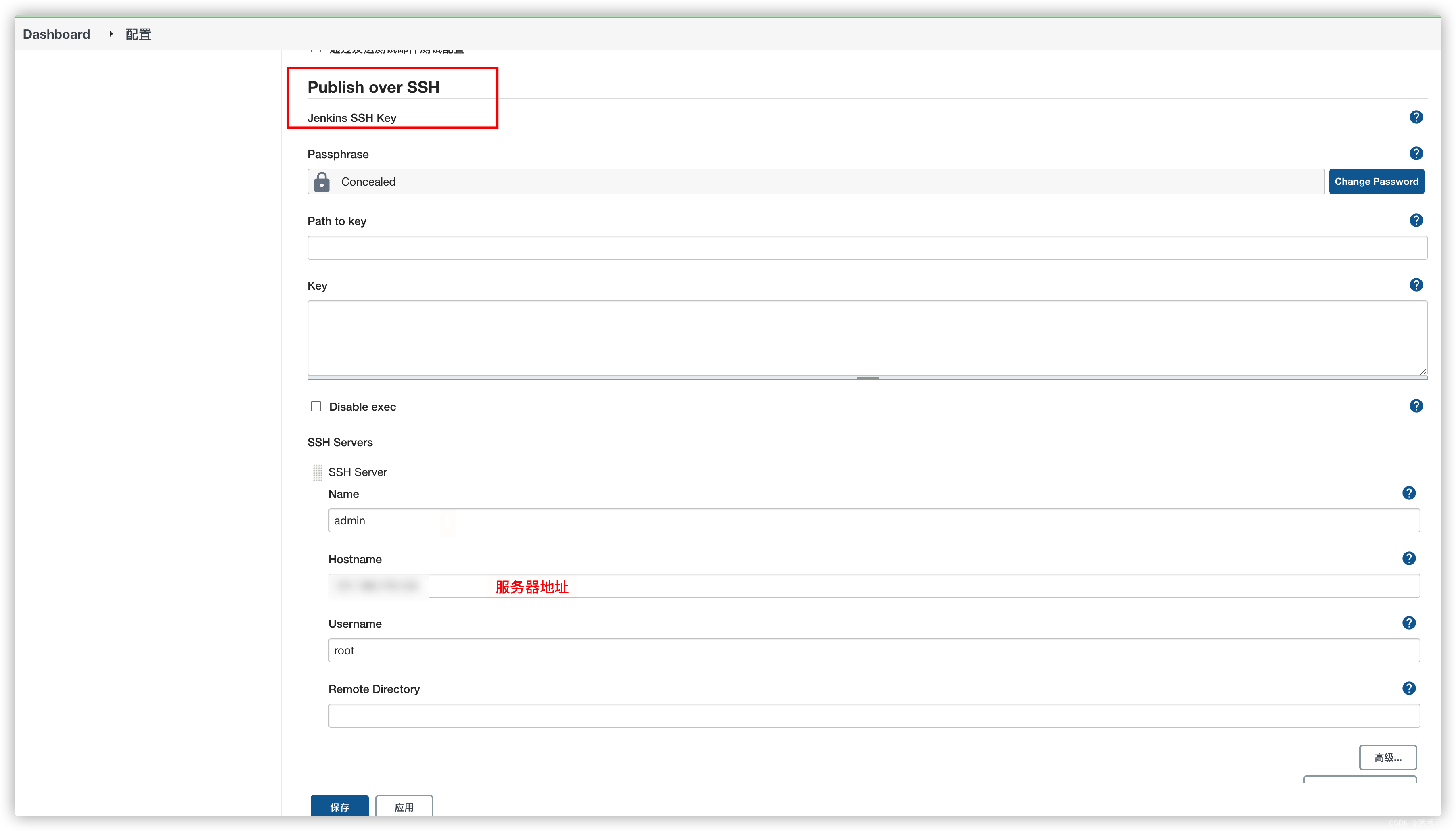Image resolution: width=1456 pixels, height=831 pixels.
Task: Click the Concealed passphrase field
Action: click(815, 182)
